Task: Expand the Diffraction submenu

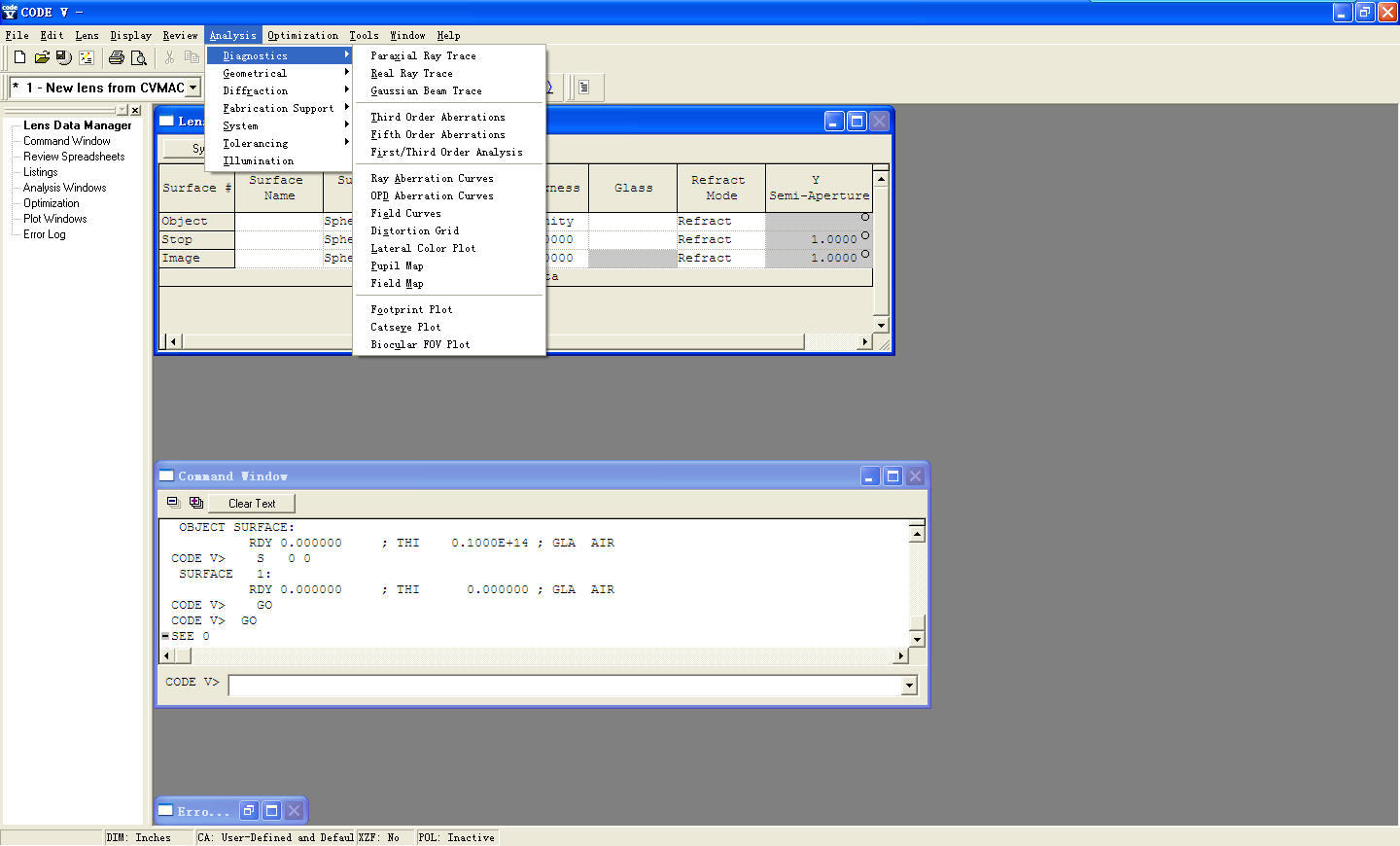Action: click(x=279, y=90)
